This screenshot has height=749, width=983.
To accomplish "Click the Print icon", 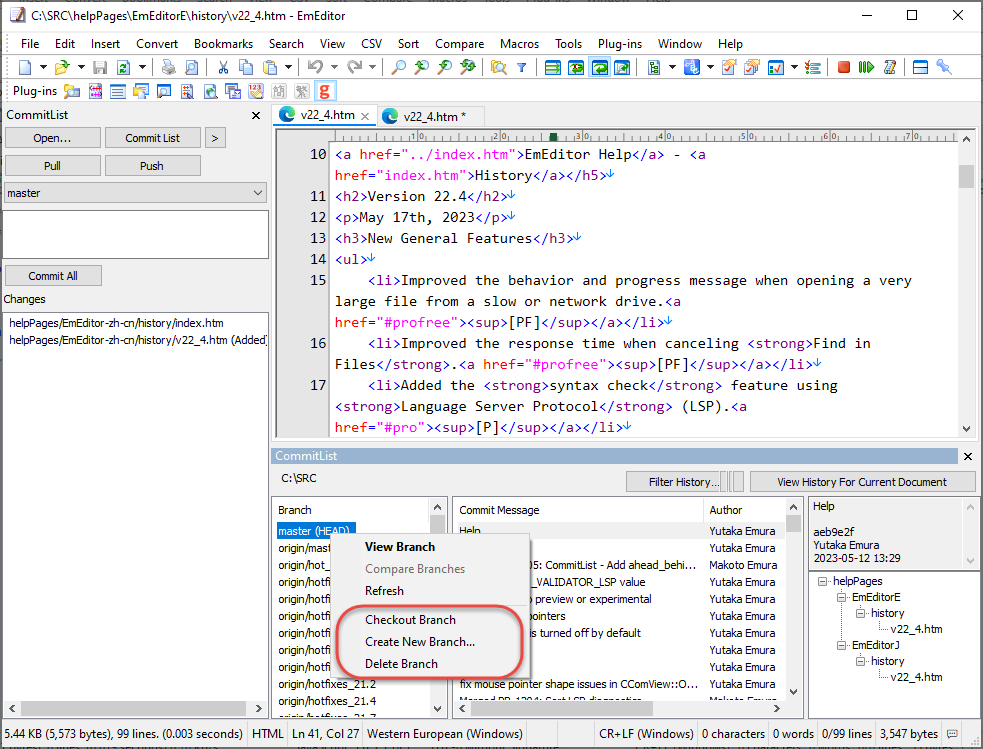I will pyautogui.click(x=169, y=67).
